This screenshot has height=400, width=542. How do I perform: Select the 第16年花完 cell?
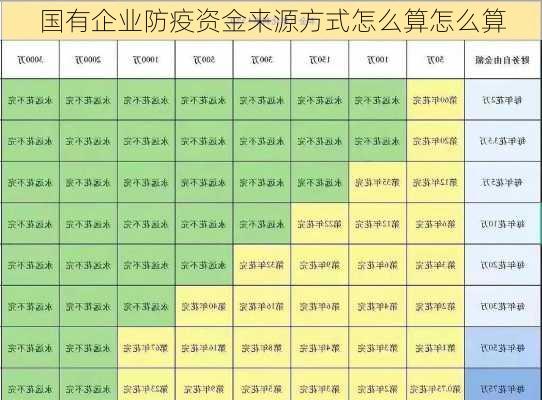262,306
